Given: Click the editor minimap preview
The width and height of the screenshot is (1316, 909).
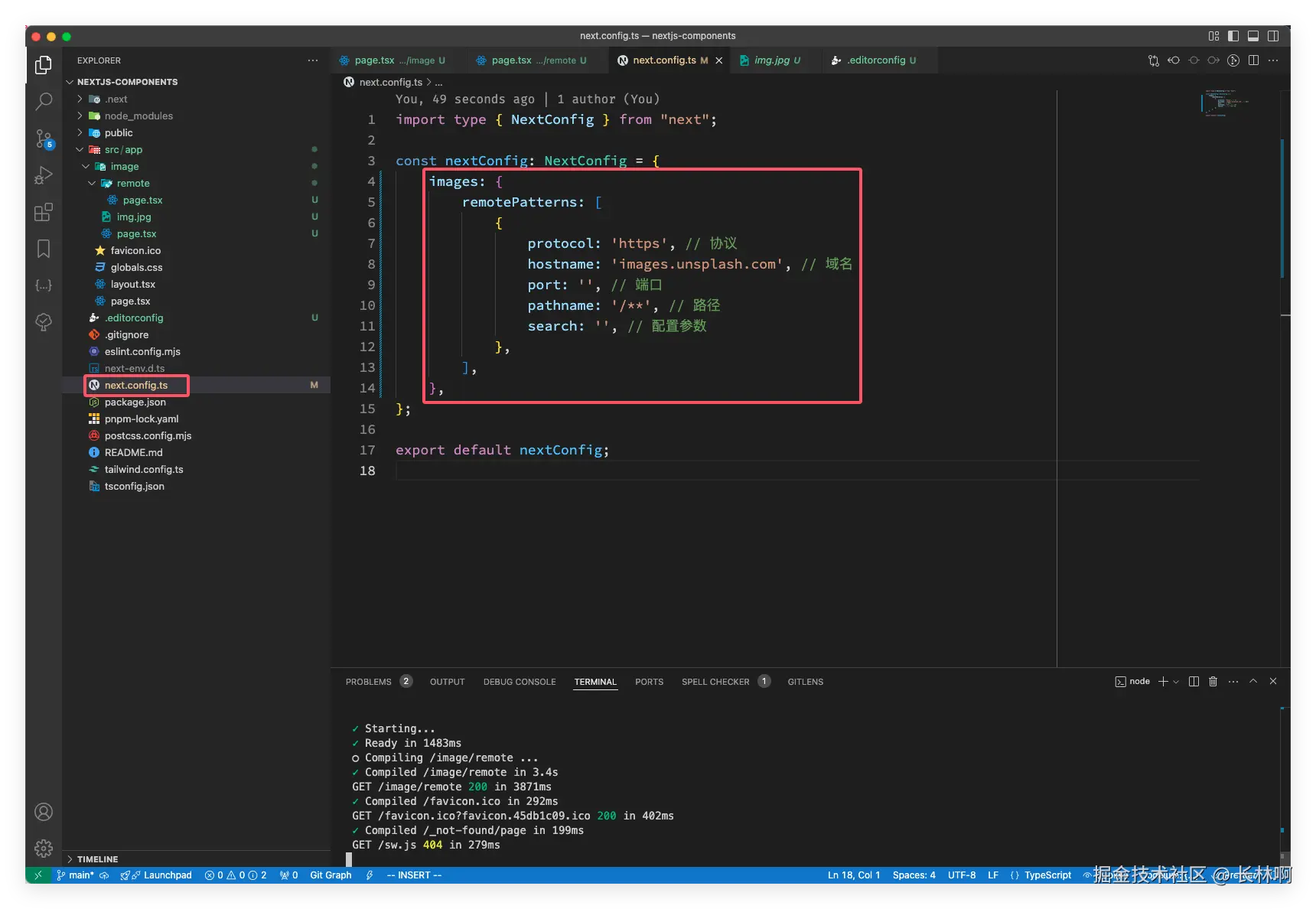Looking at the screenshot, I should click(1226, 103).
